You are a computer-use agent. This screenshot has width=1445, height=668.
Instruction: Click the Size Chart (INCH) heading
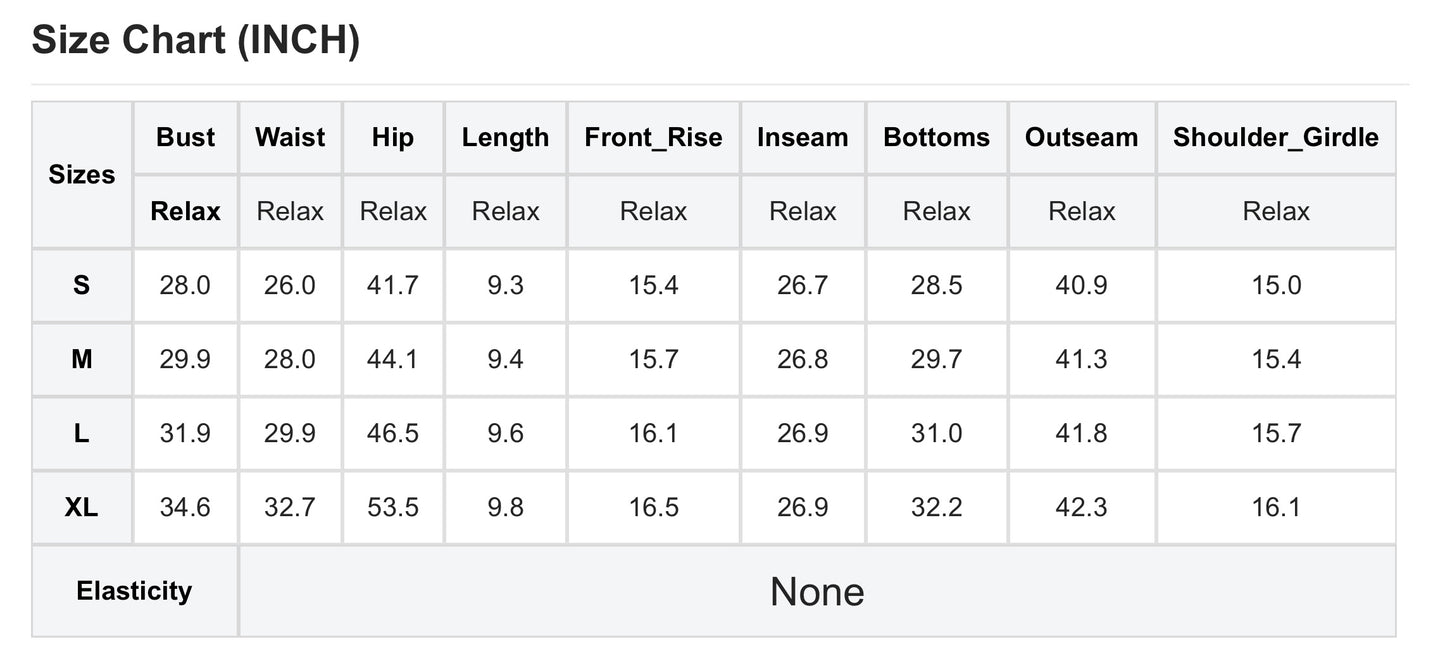[x=196, y=40]
